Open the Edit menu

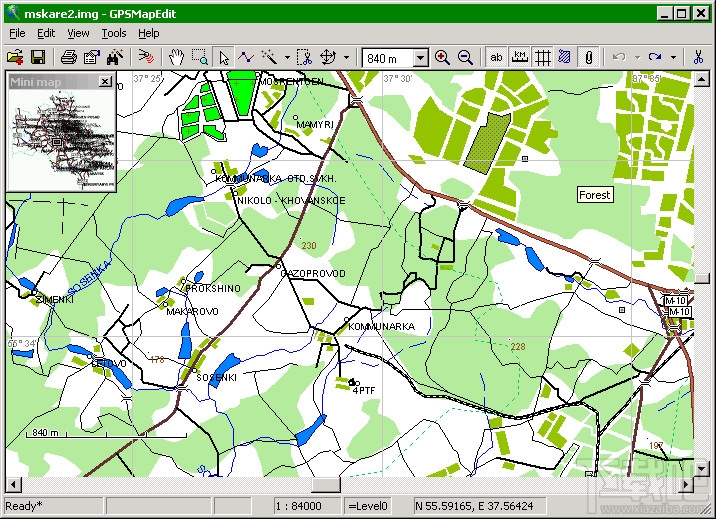(x=46, y=33)
